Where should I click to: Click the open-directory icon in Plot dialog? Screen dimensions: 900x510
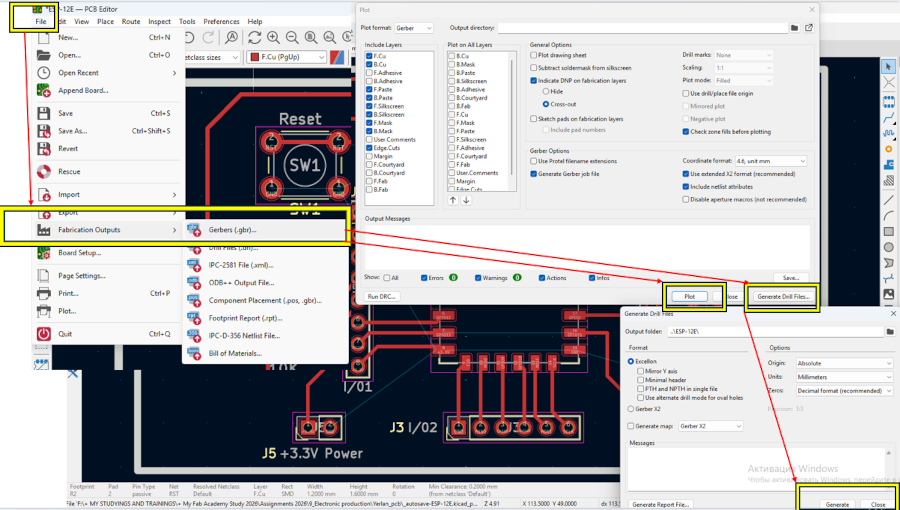tap(808, 28)
